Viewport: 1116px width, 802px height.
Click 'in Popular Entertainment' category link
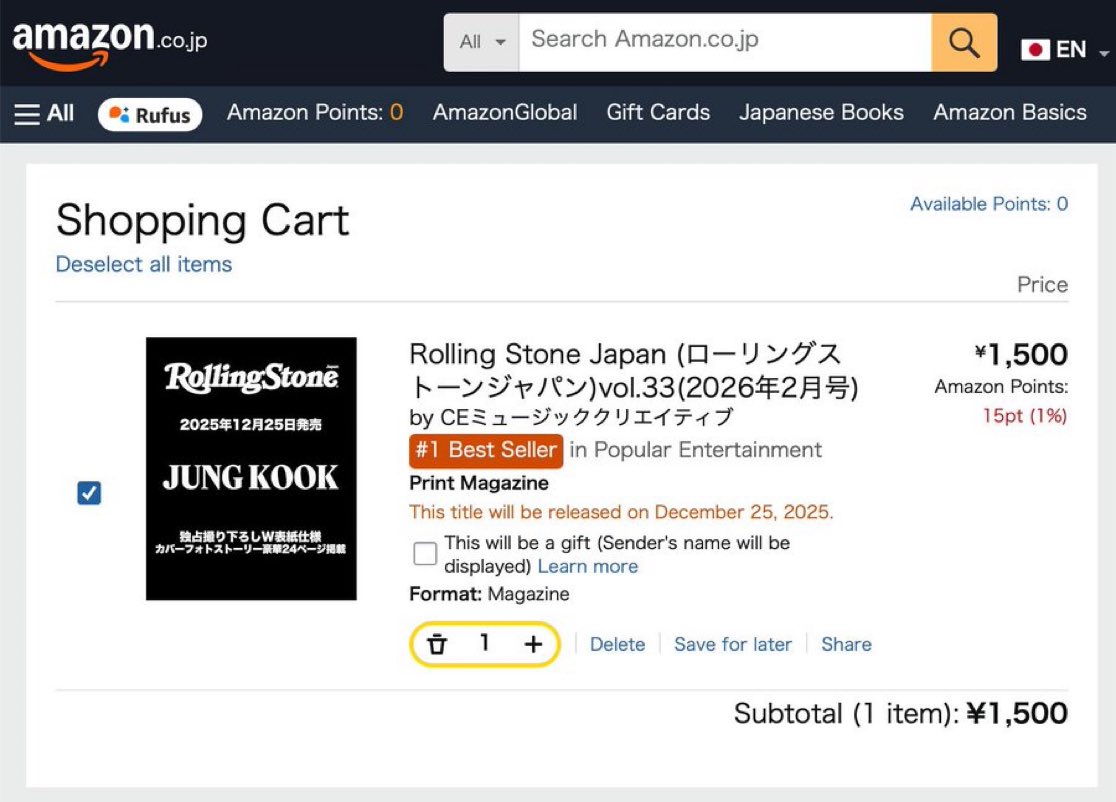695,450
